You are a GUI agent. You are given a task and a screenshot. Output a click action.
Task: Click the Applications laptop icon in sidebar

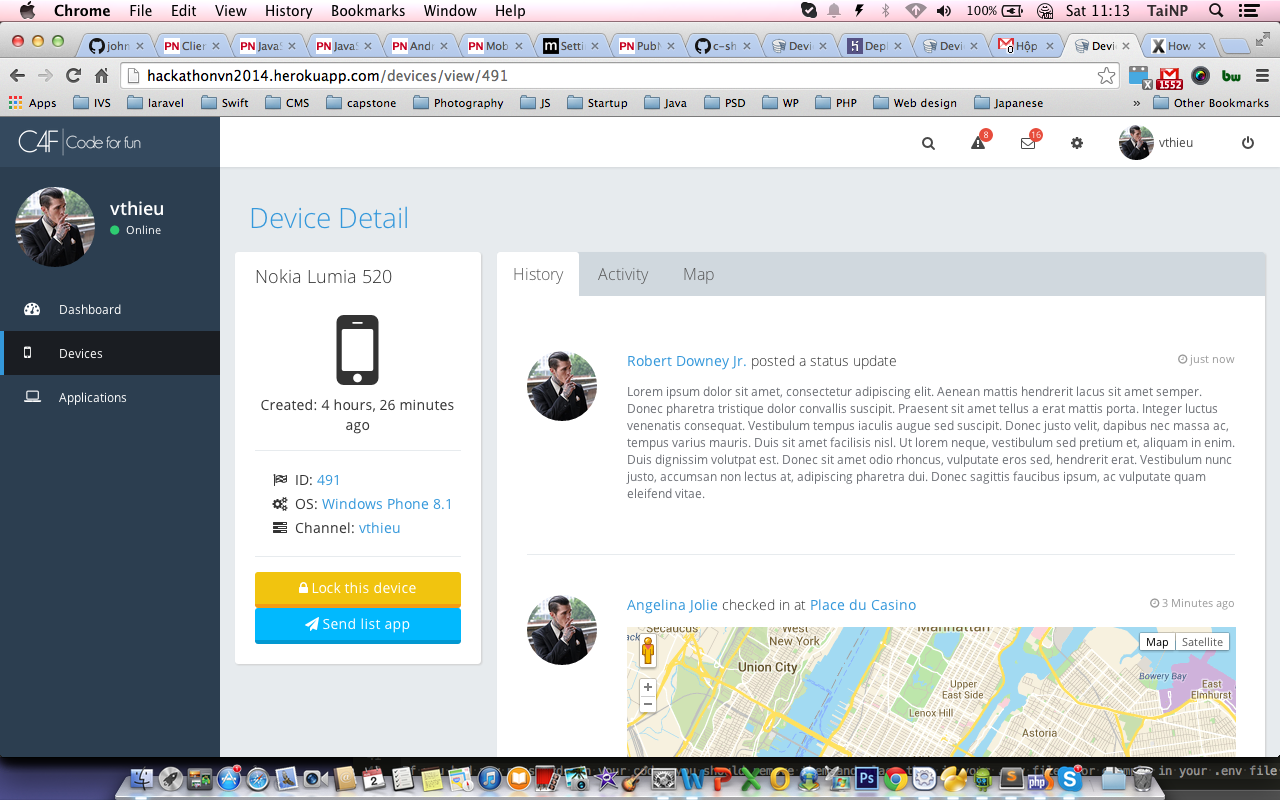[32, 397]
